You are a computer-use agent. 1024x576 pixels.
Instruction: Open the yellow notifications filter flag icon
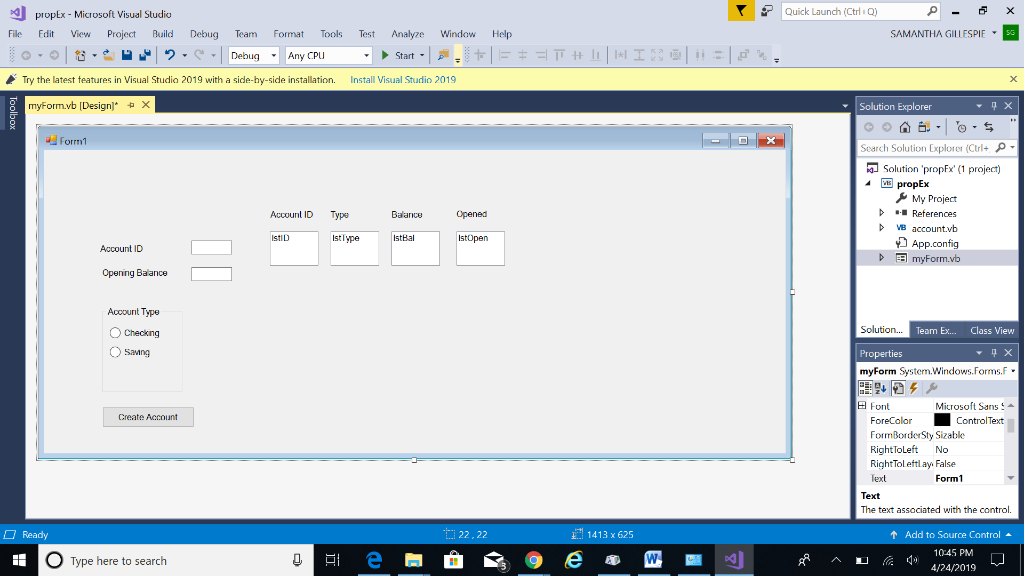coord(741,10)
